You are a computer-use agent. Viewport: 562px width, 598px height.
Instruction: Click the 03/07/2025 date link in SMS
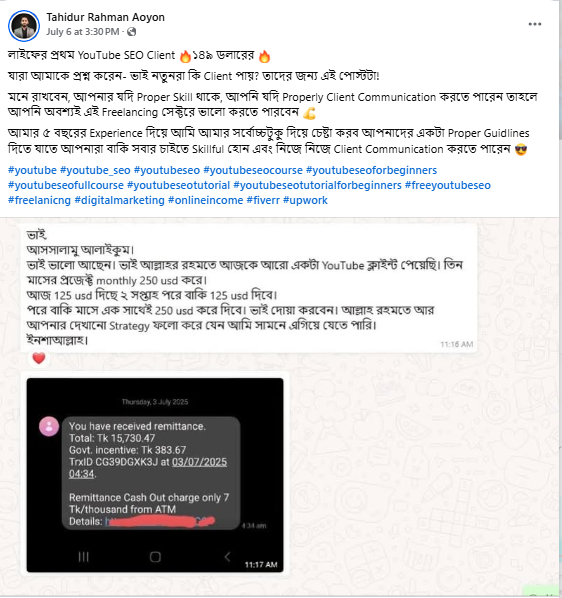click(199, 462)
